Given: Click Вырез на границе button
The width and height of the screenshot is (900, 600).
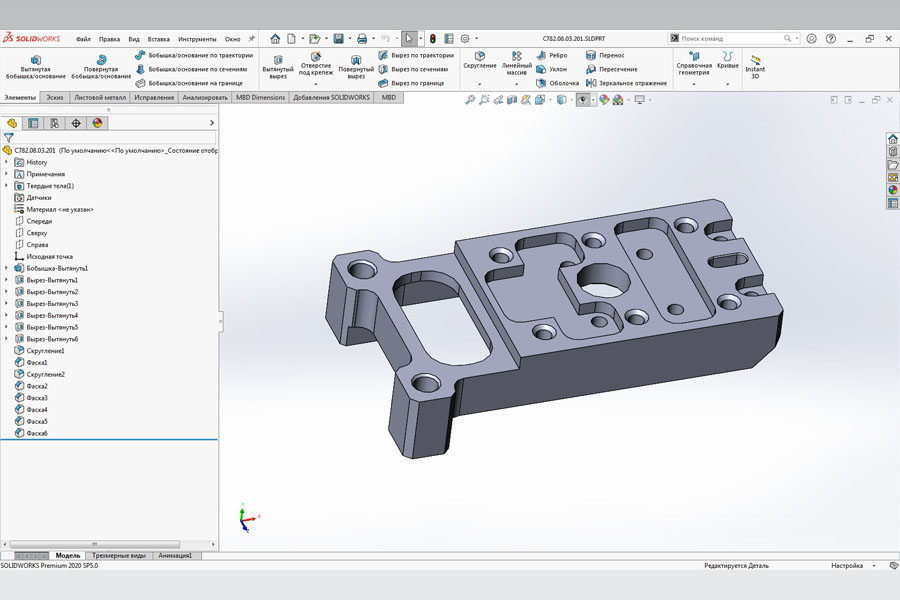Looking at the screenshot, I should [x=412, y=83].
